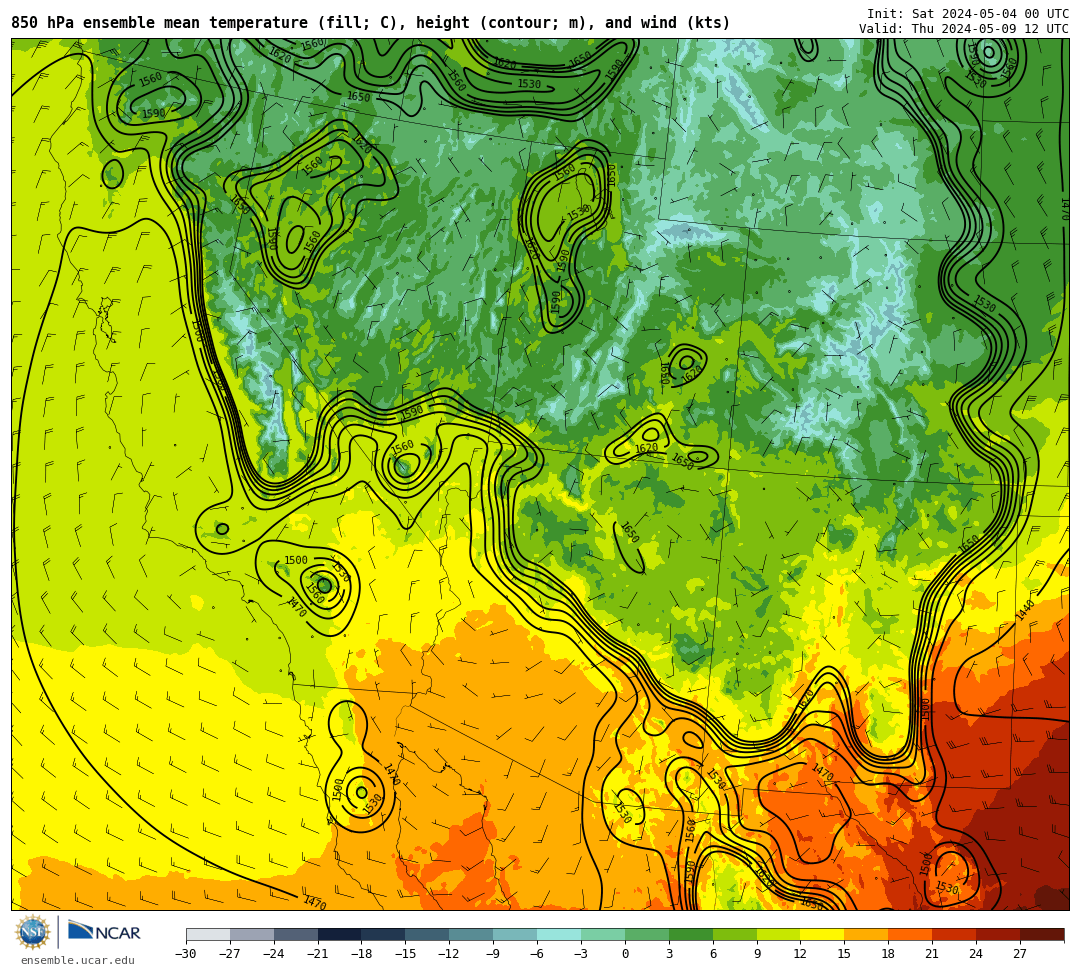Click the -15 tick label on color bar
Screen dimensions: 1080x973
(x=406, y=954)
